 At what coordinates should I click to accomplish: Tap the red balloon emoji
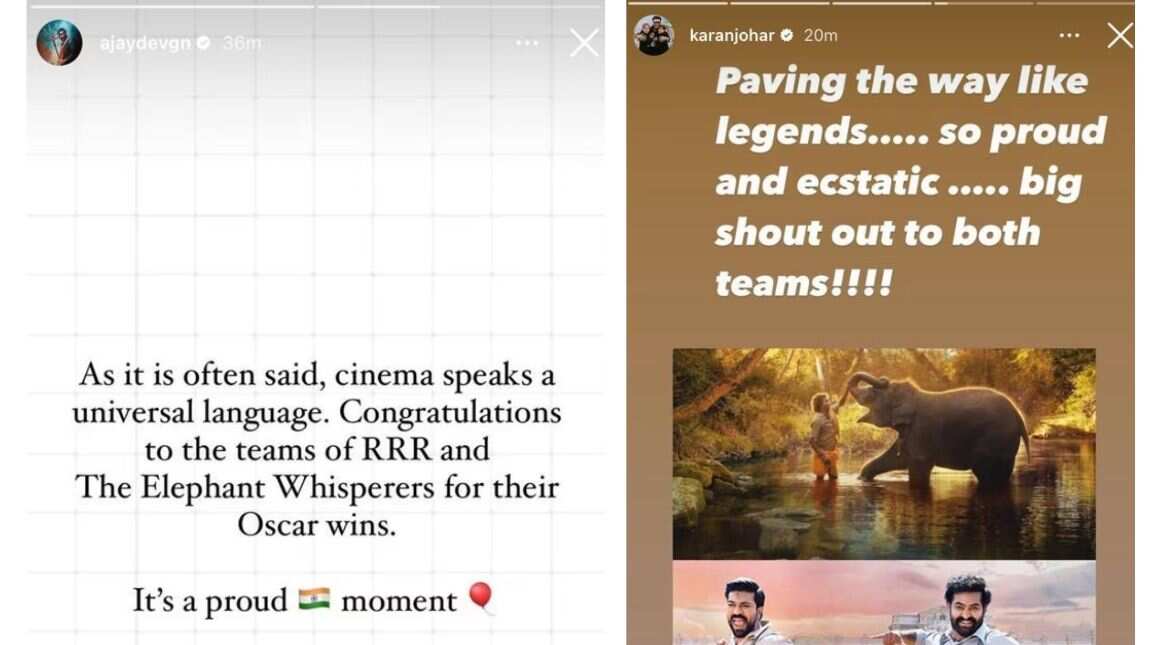tap(481, 597)
